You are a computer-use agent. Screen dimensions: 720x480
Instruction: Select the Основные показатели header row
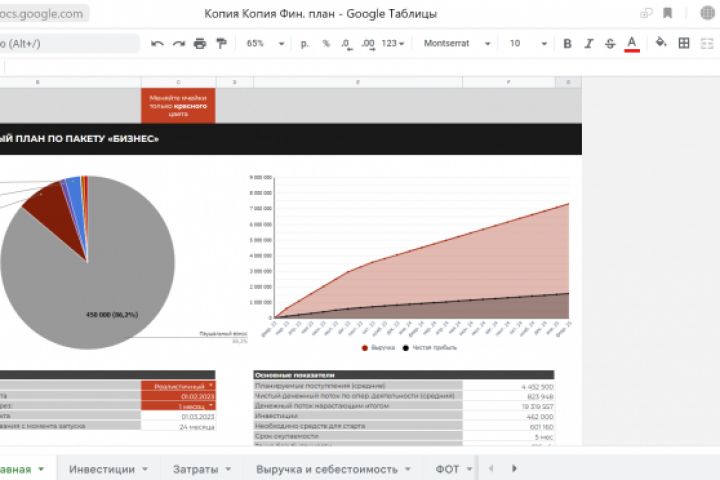click(x=404, y=375)
